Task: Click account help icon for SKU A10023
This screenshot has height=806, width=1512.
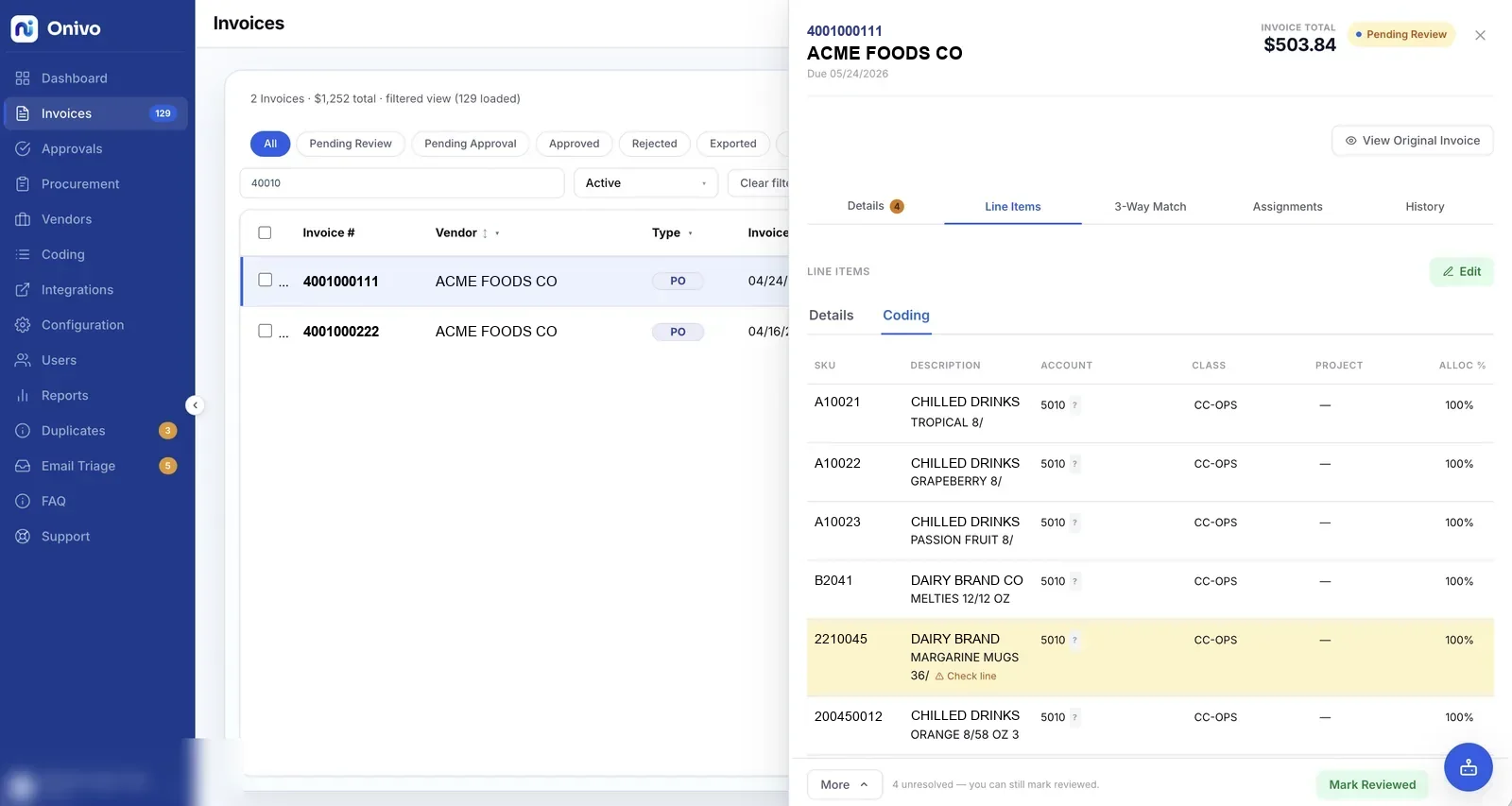Action: coord(1074,523)
